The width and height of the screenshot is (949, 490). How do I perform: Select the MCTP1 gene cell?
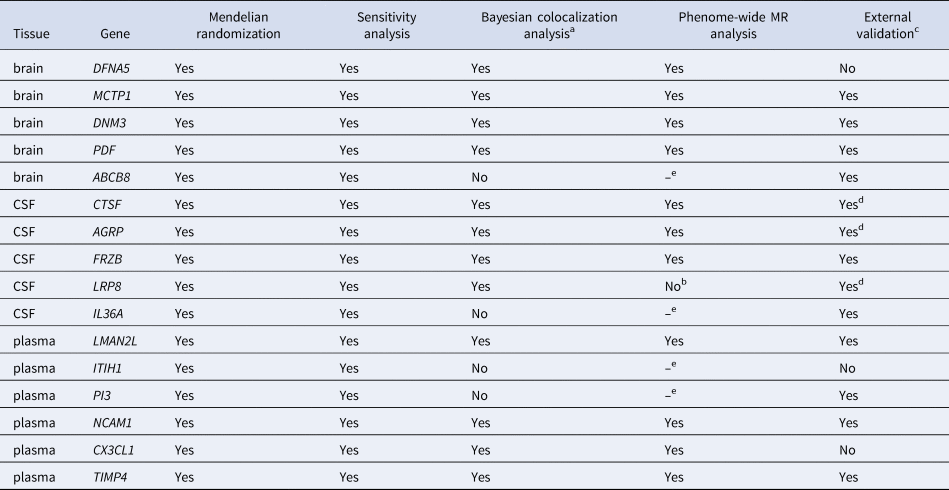(x=111, y=96)
